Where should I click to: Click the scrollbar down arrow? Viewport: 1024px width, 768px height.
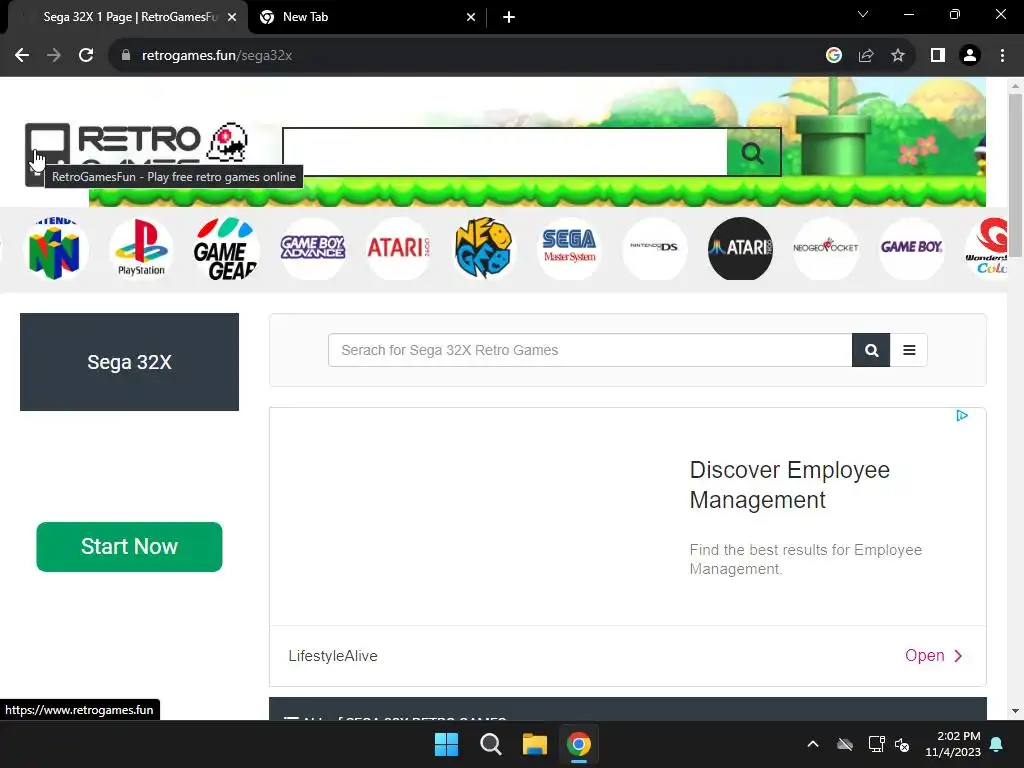tap(1015, 711)
